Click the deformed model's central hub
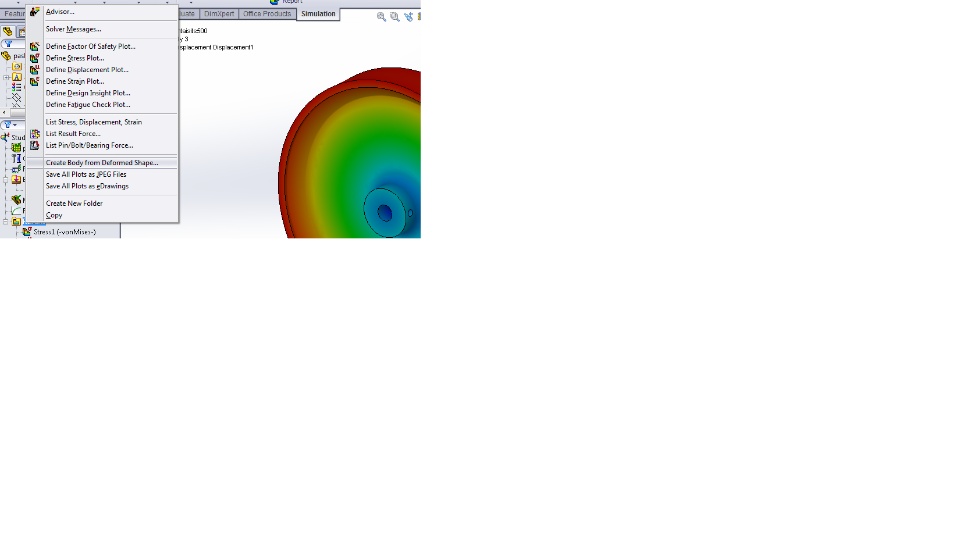 point(384,212)
